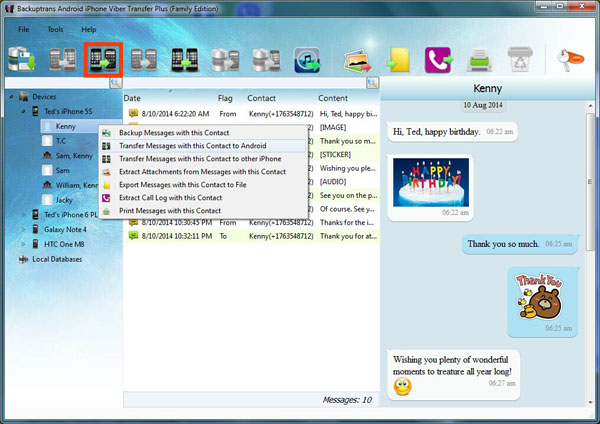Select the William, Kenny group in the tree
Viewport: 600px width, 424px height.
[77, 185]
